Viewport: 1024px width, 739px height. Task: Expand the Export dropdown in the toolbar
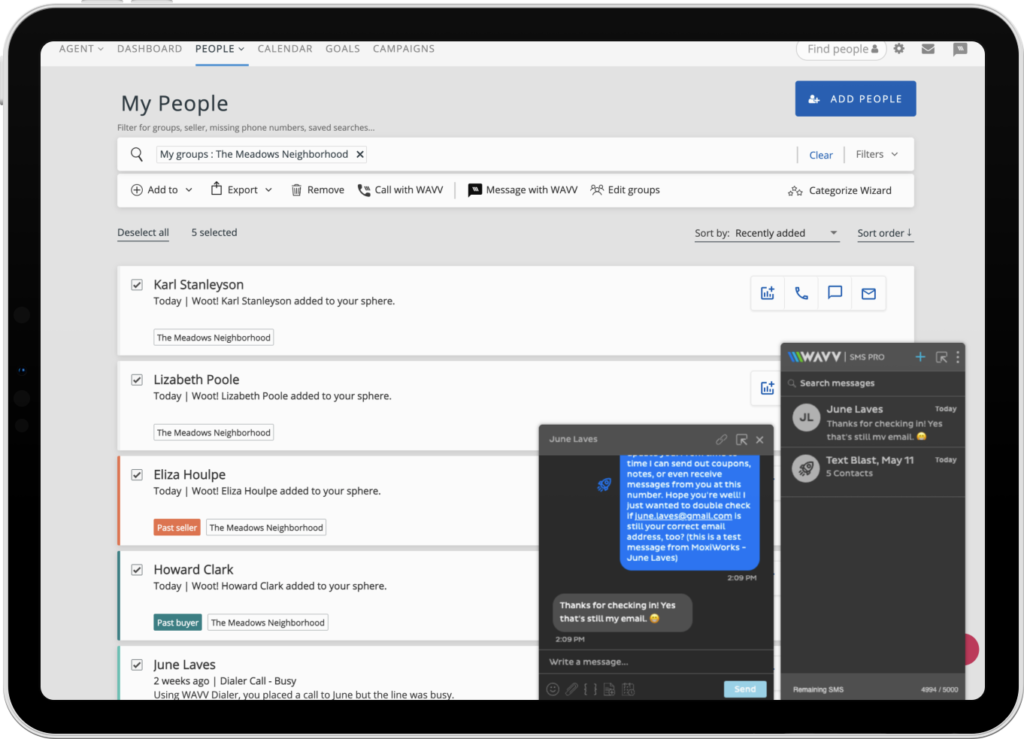pyautogui.click(x=240, y=189)
